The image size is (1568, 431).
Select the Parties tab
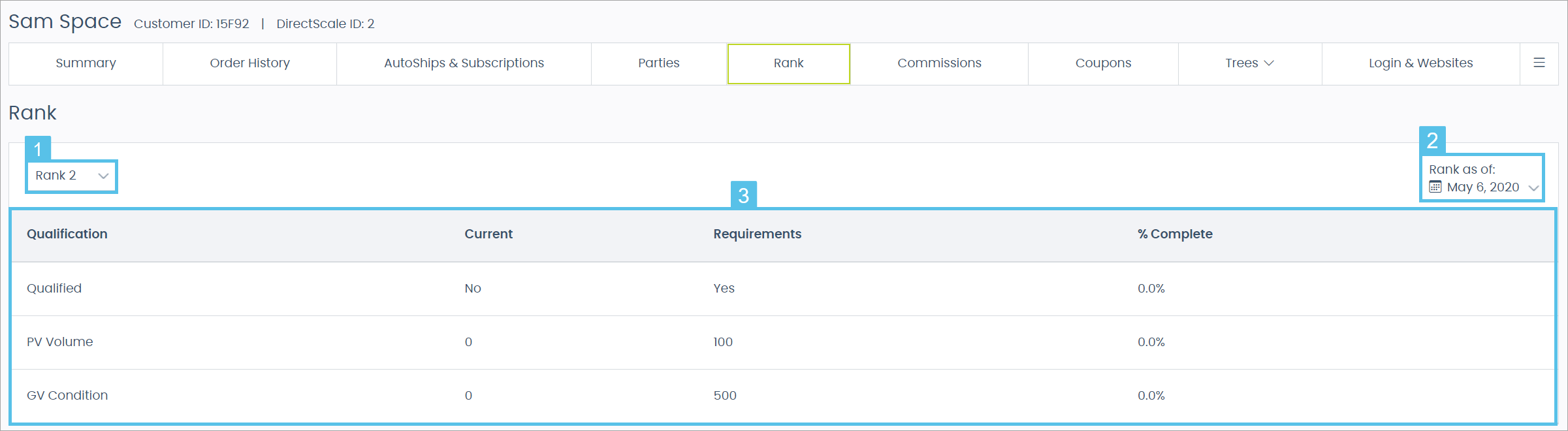658,63
